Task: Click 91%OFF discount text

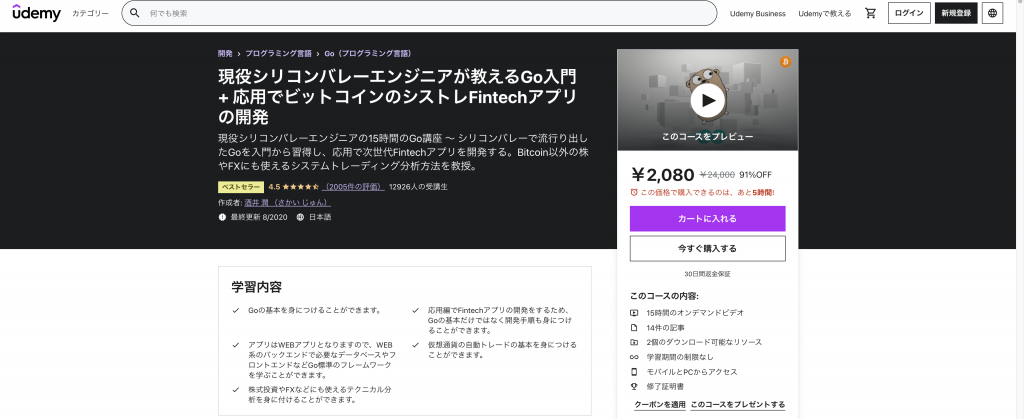Action: tap(756, 174)
